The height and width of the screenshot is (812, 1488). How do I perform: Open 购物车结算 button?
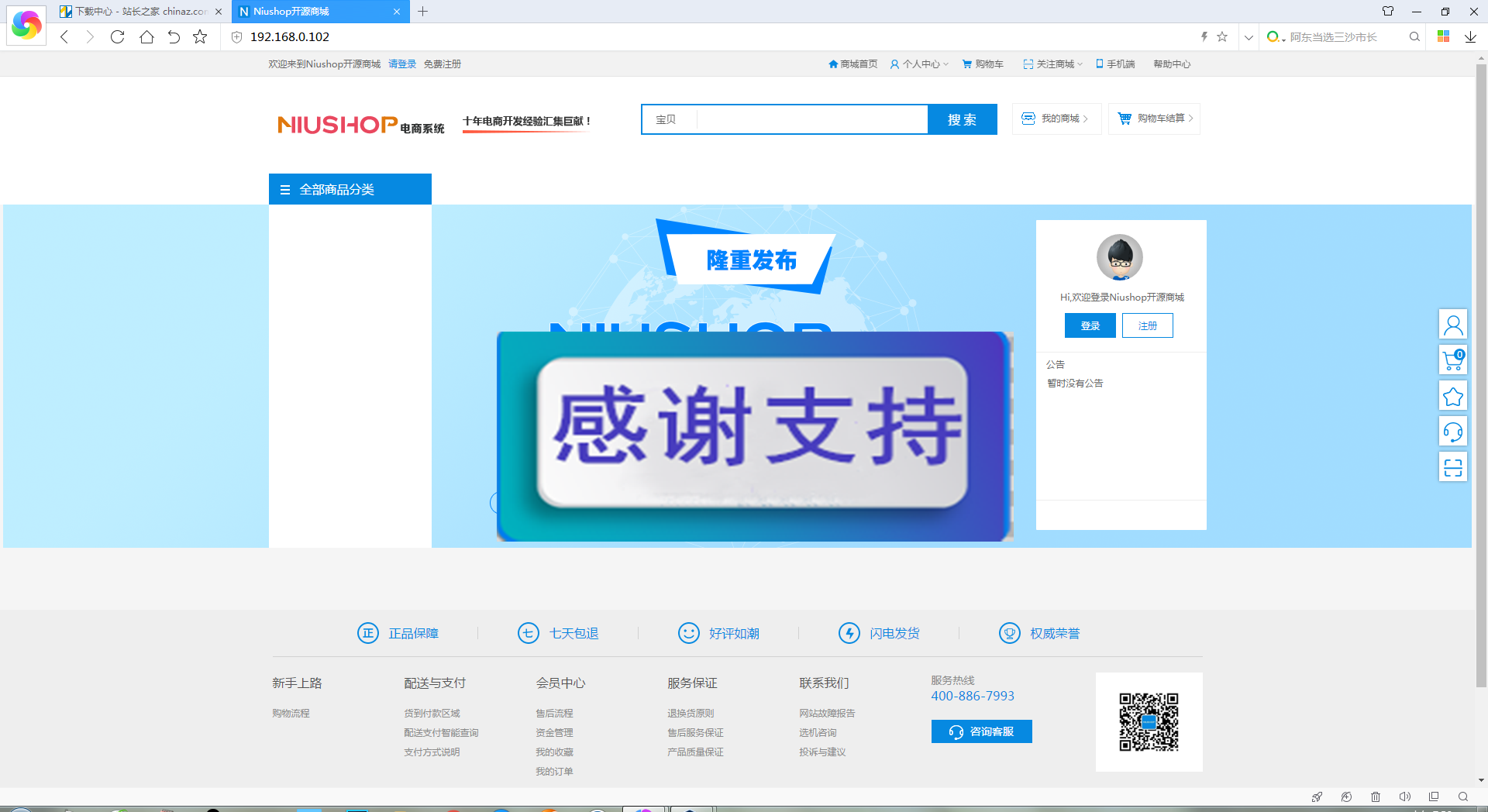(x=1154, y=119)
